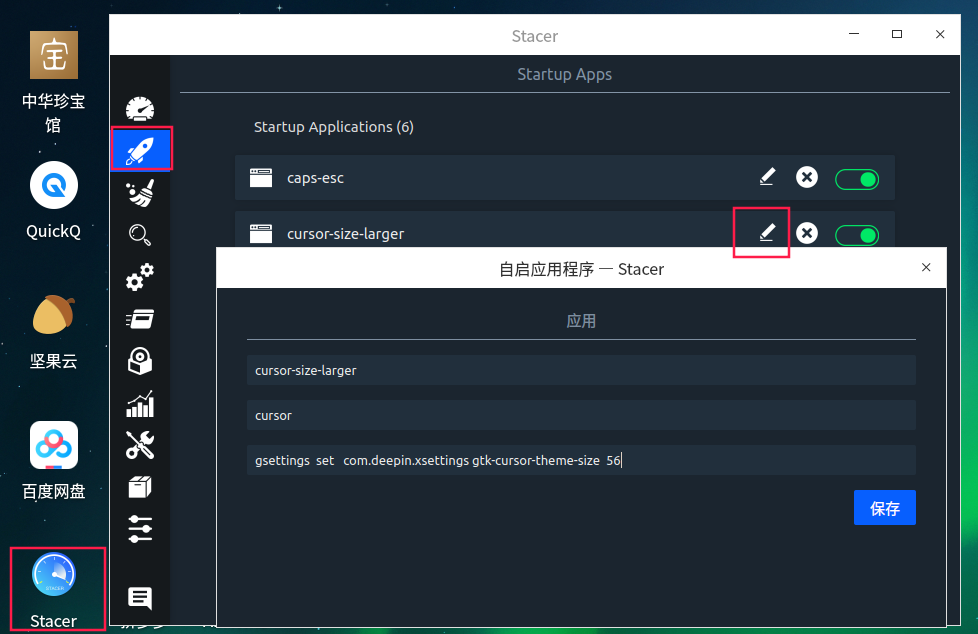Open the Resources bar chart icon
978x634 pixels.
click(x=140, y=404)
